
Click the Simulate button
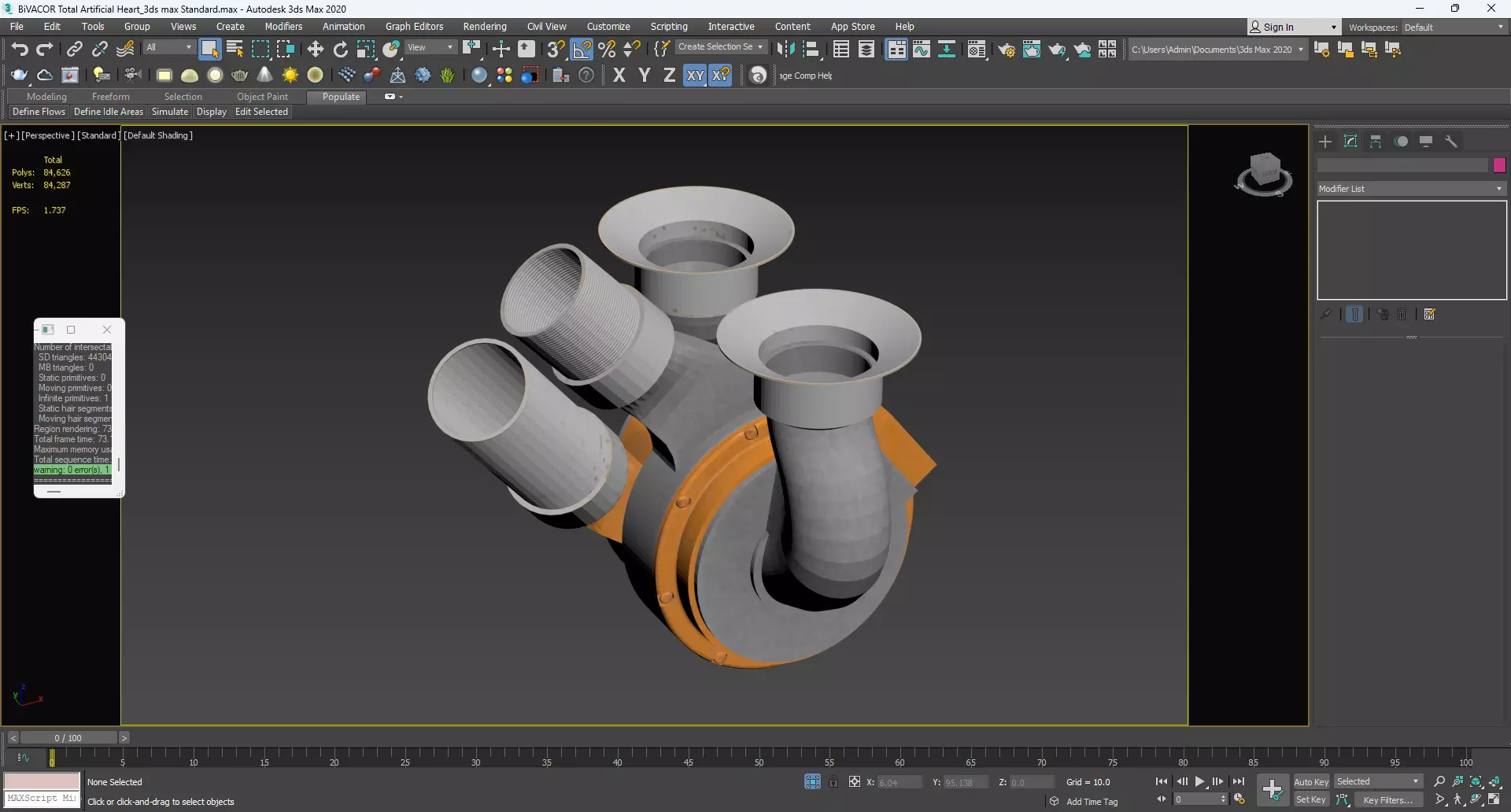click(170, 112)
